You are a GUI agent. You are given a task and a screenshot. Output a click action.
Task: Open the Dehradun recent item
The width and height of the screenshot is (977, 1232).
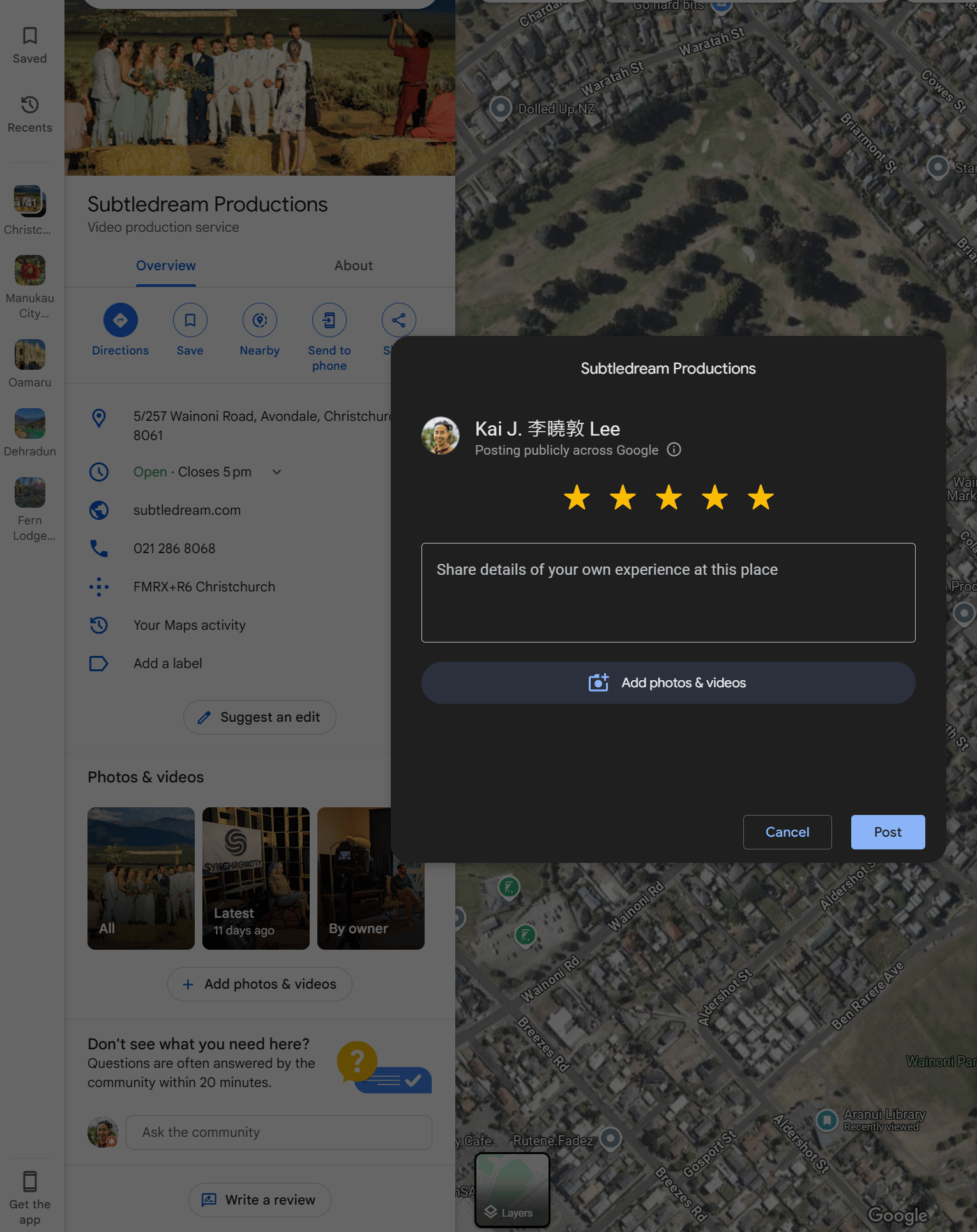pos(30,423)
